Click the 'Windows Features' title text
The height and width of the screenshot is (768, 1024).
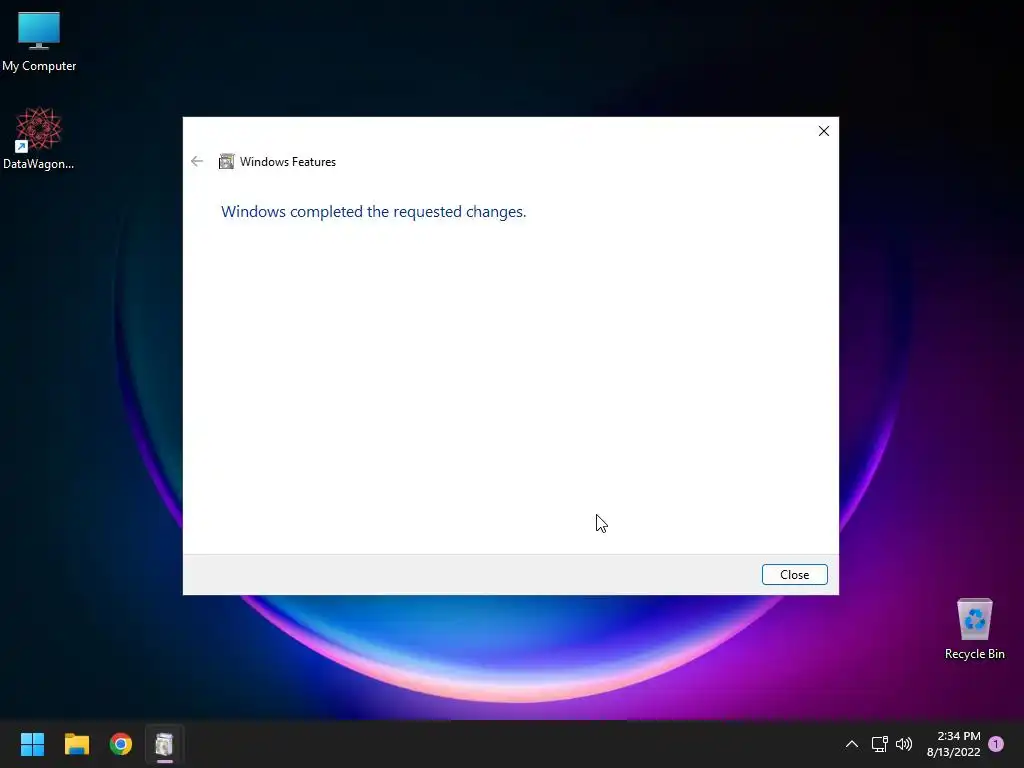pyautogui.click(x=287, y=162)
